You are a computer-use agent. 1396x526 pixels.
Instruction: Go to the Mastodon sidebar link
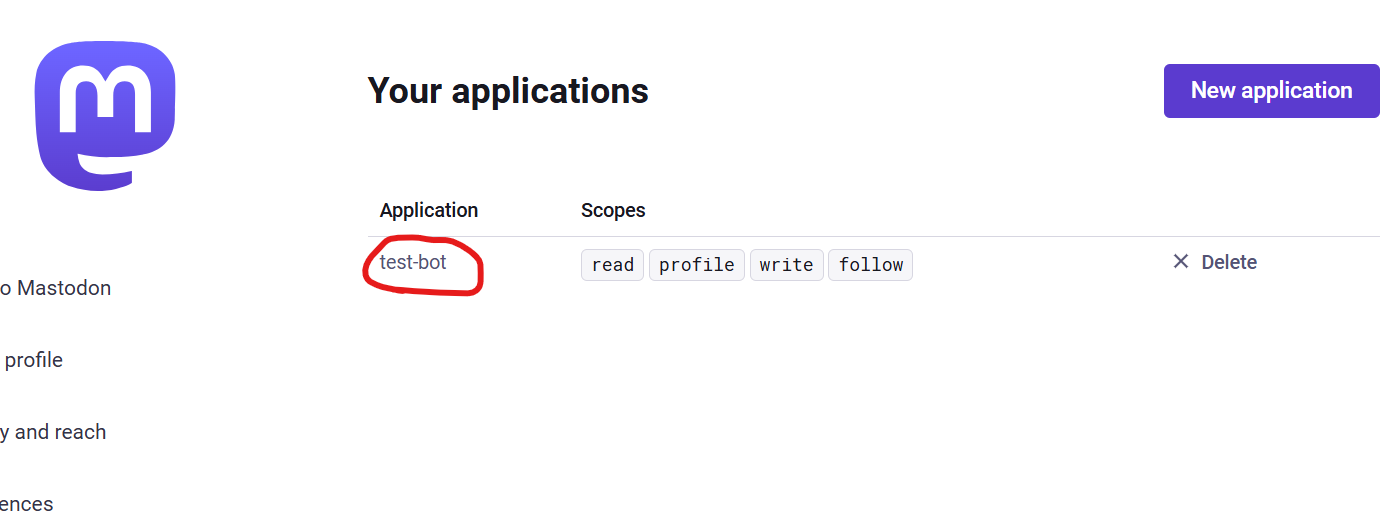point(60,288)
